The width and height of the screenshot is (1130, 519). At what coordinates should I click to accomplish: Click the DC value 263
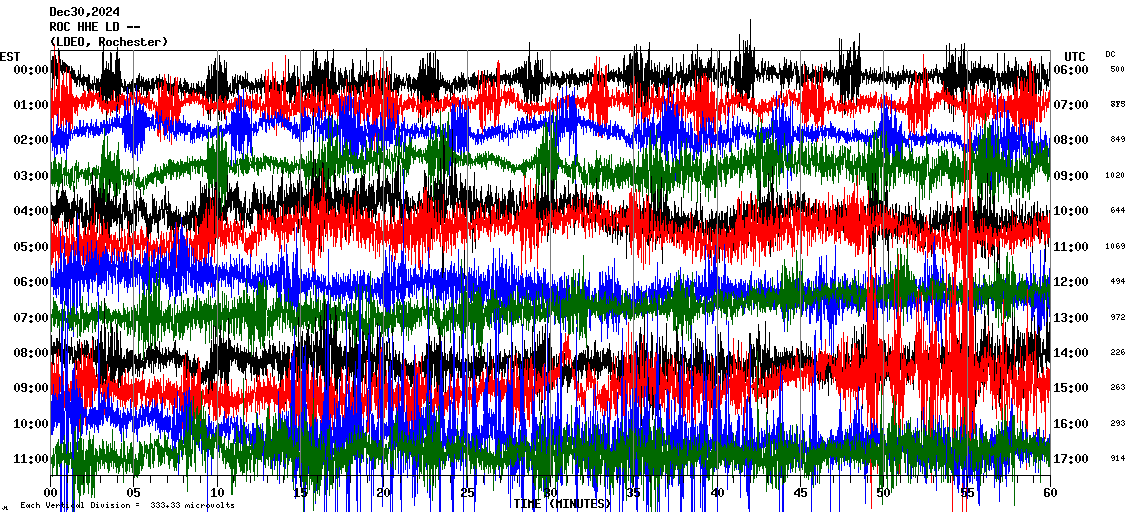[x=1117, y=388]
